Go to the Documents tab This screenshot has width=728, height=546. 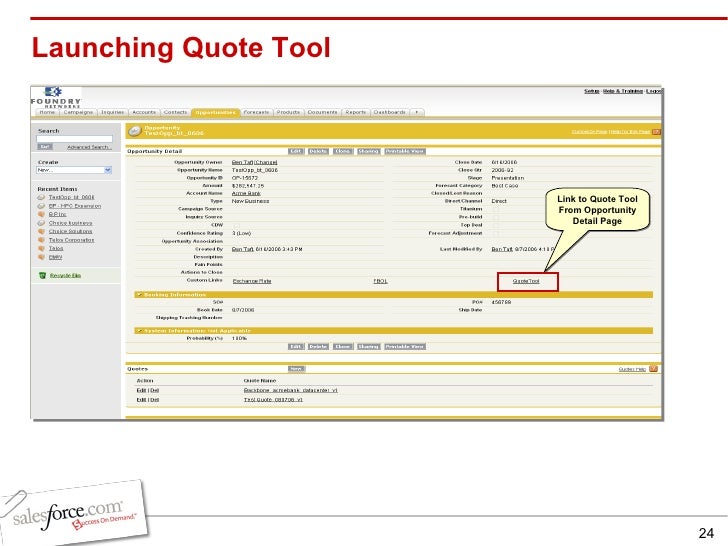coord(322,112)
